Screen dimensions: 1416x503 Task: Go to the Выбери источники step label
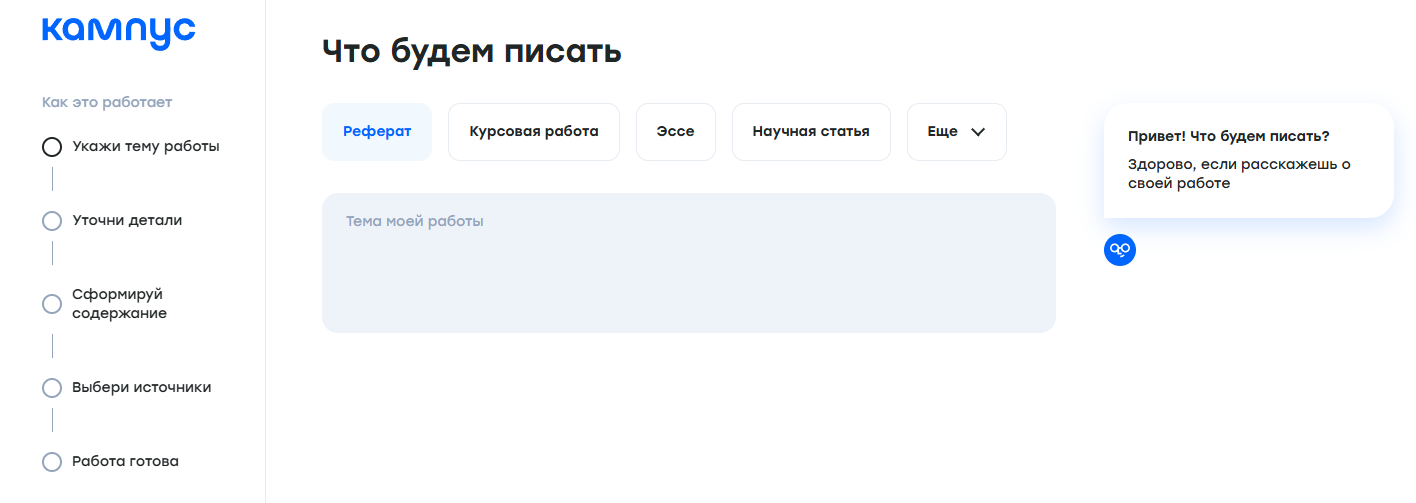[x=141, y=388]
